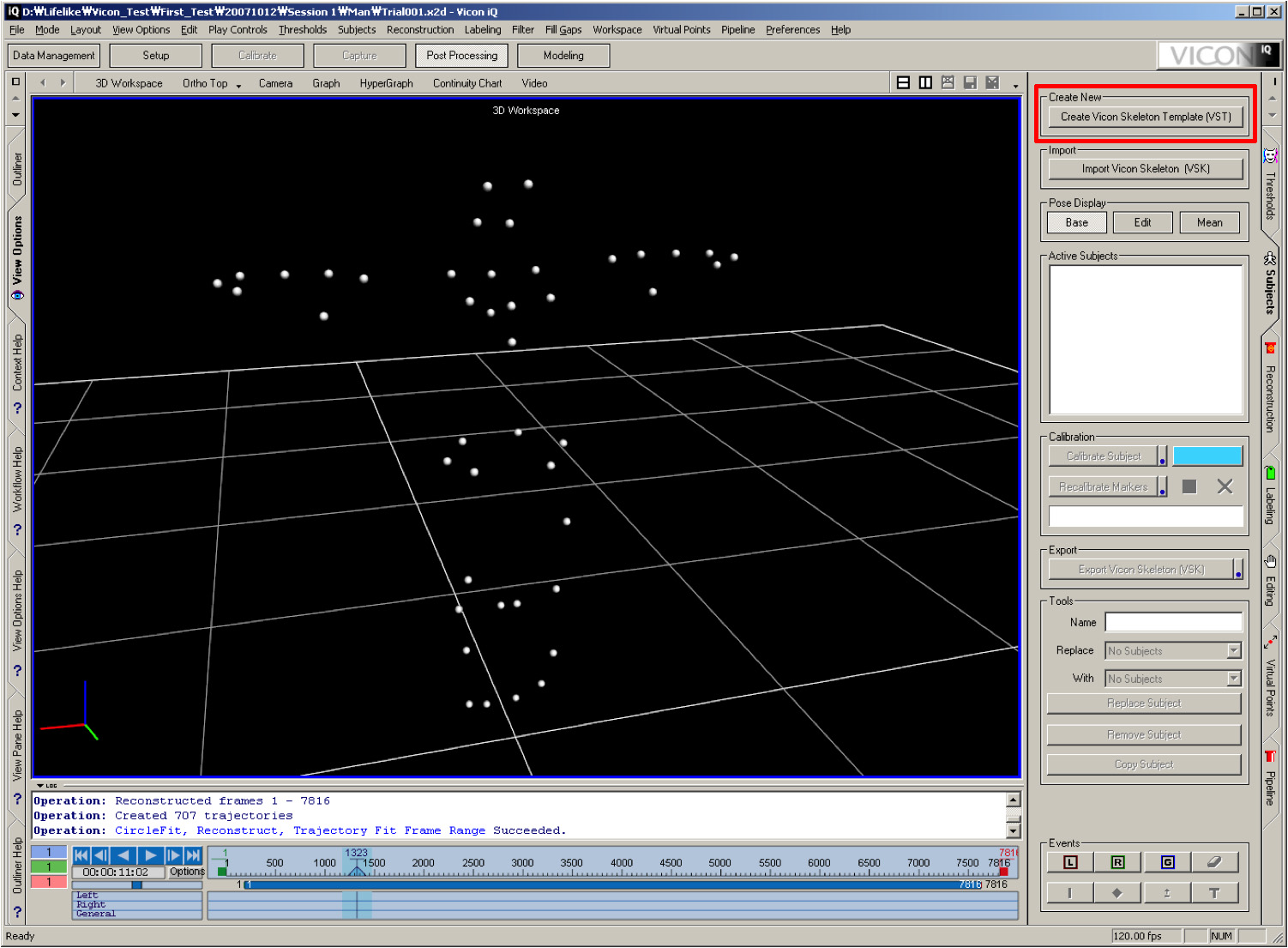The width and height of the screenshot is (1288, 948).
Task: Open playback Options button
Action: (x=186, y=872)
